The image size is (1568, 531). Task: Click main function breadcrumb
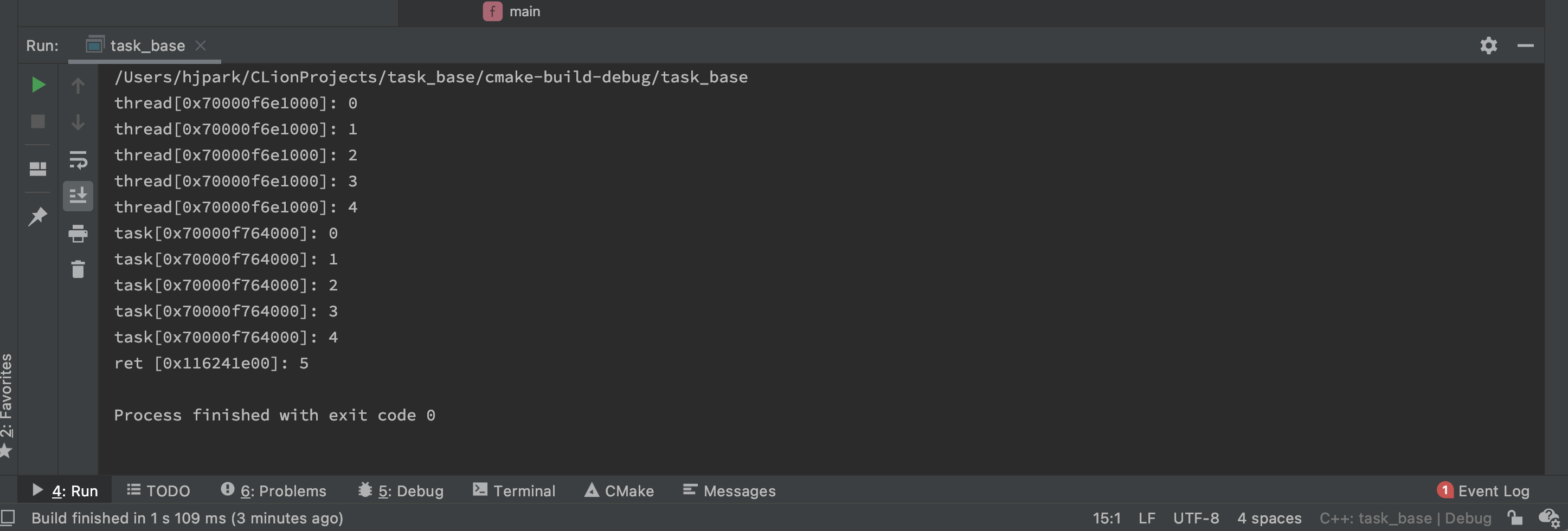[512, 11]
